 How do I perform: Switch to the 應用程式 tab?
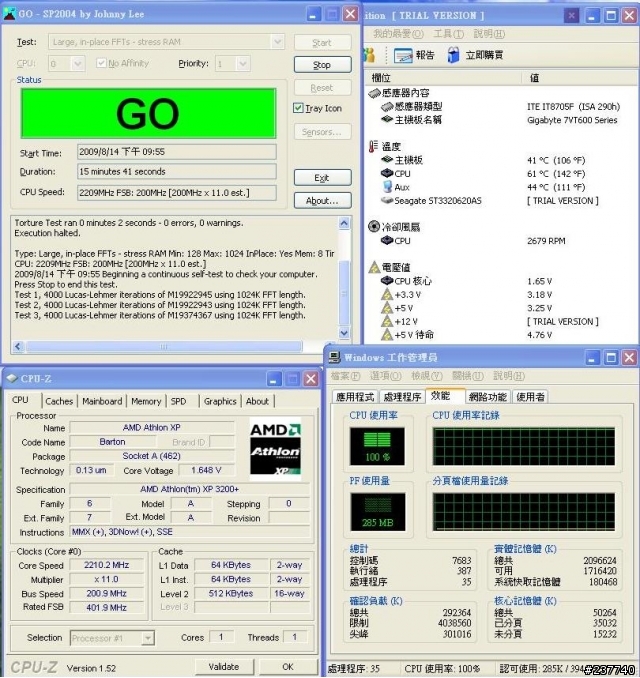(355, 397)
